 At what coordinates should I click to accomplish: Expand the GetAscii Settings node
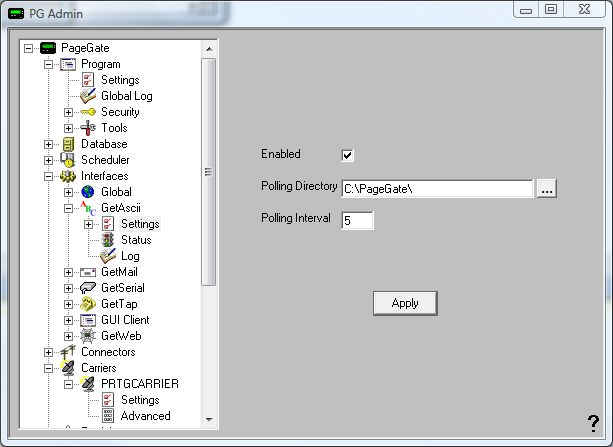[x=88, y=224]
